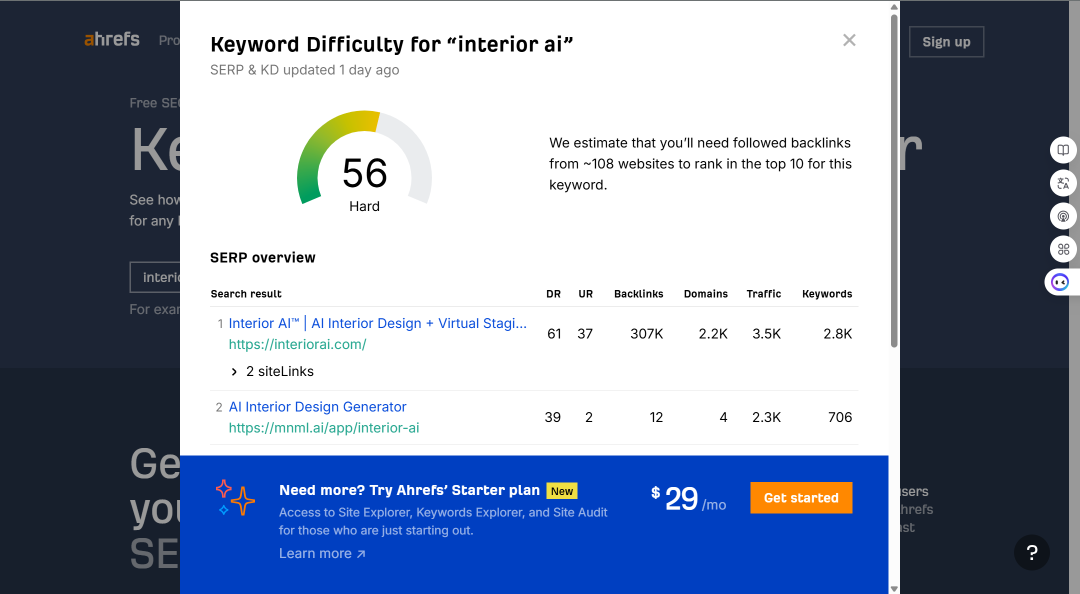Open Interior AI search result title link
This screenshot has width=1080, height=594.
coord(377,323)
